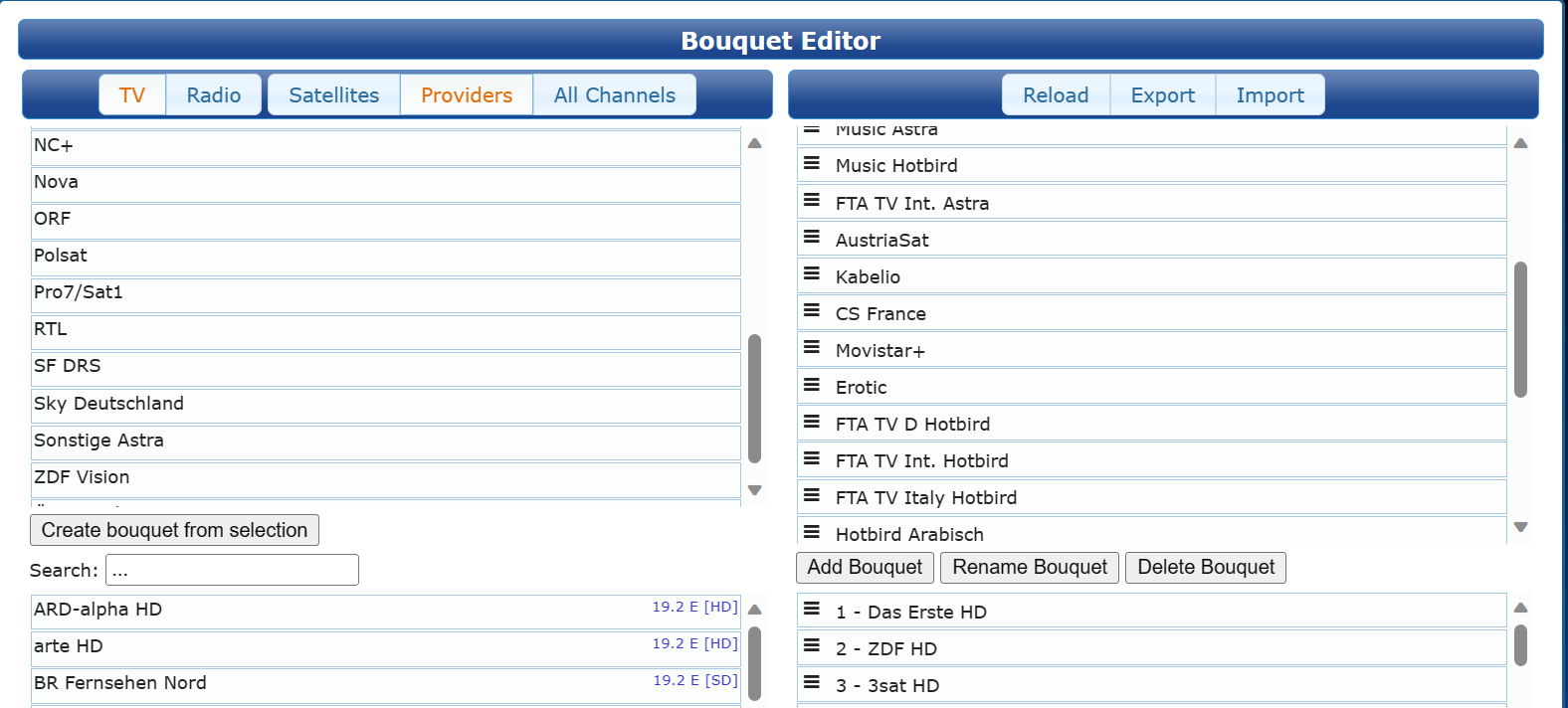
Task: Click drag-handle icon beside Music Hotbird
Action: click(x=812, y=163)
